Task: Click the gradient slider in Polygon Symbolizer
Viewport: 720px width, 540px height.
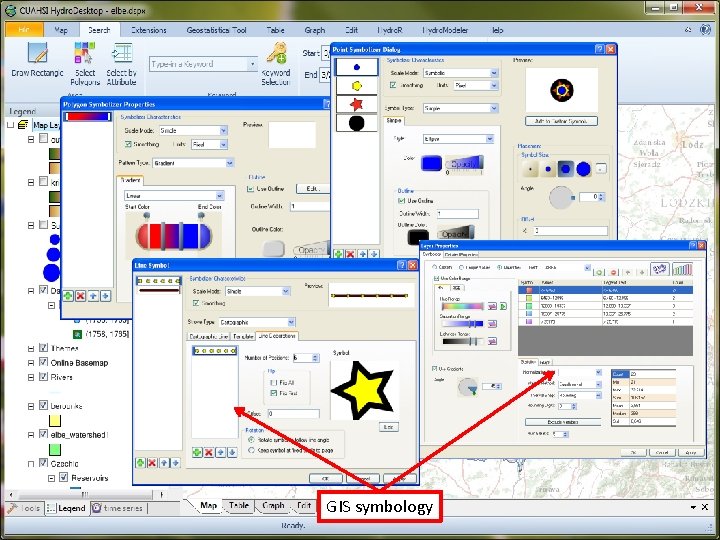Action: [174, 236]
